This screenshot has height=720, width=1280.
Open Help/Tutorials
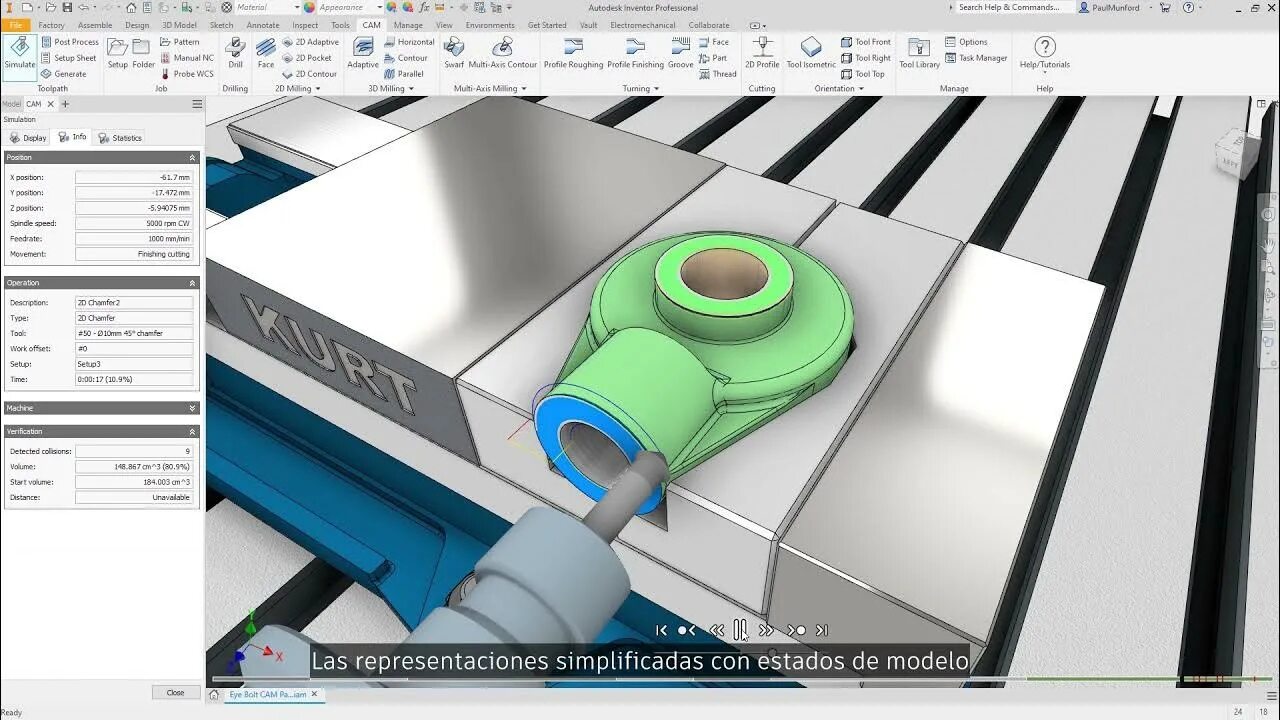1045,54
